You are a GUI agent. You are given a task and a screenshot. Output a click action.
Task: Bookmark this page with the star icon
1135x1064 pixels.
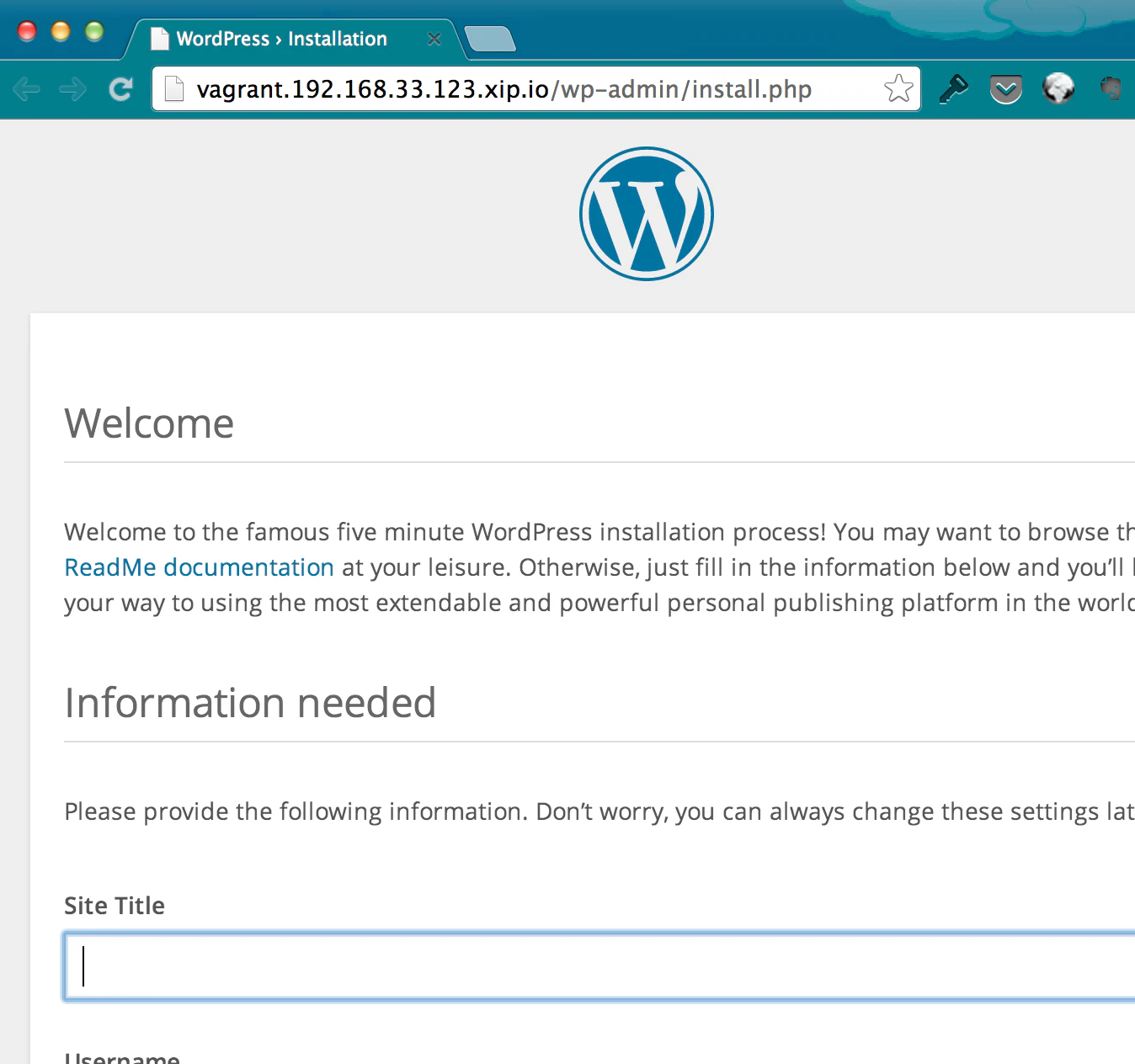click(x=898, y=88)
